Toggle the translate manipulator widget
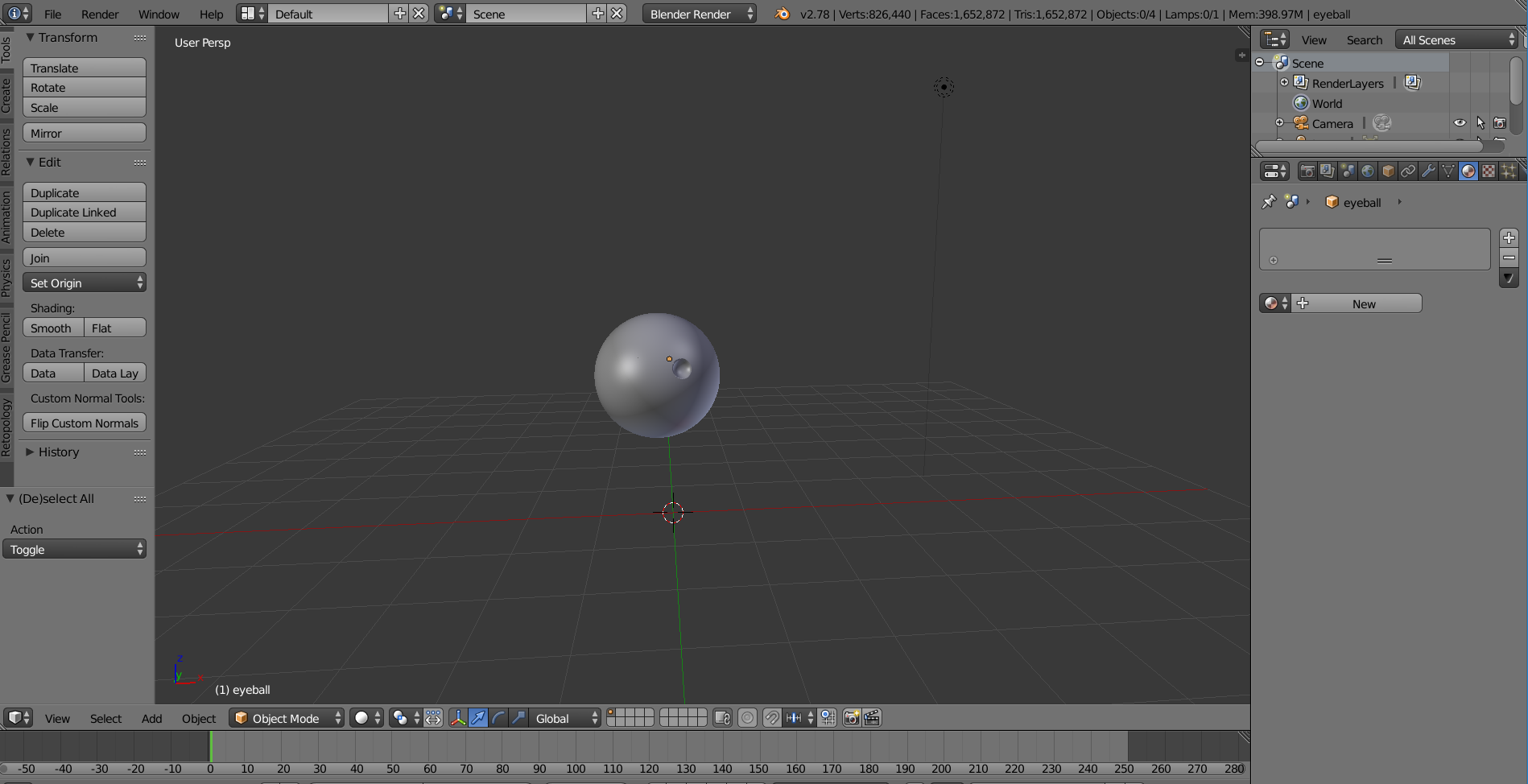This screenshot has width=1528, height=784. 479,718
